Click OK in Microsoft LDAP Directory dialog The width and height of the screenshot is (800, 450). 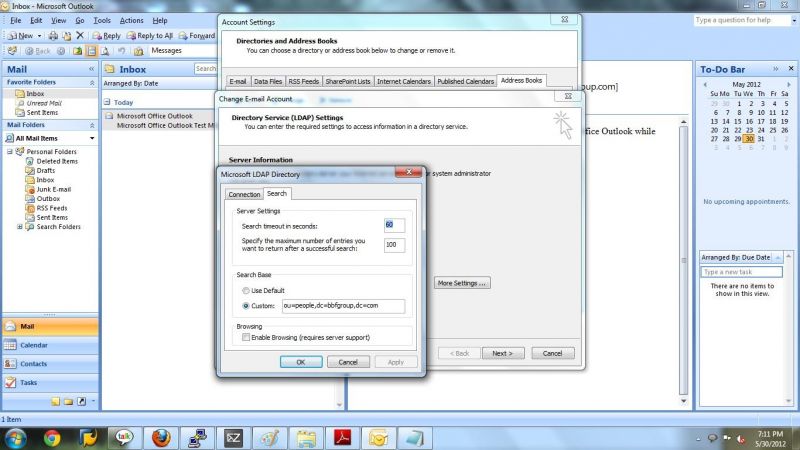301,362
